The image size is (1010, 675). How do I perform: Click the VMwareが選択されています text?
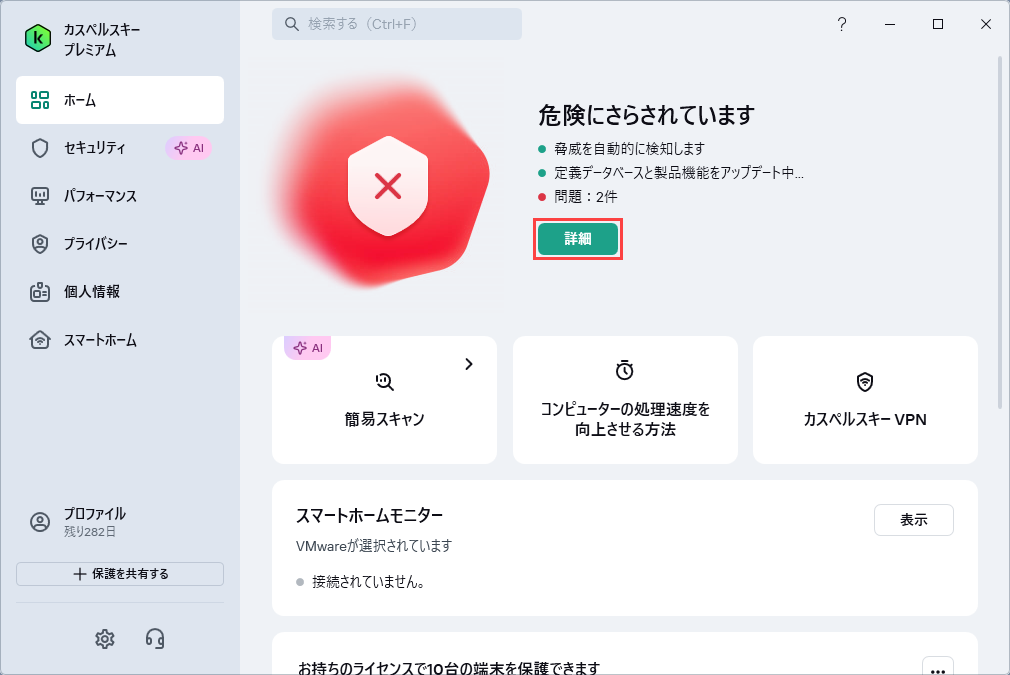point(374,546)
